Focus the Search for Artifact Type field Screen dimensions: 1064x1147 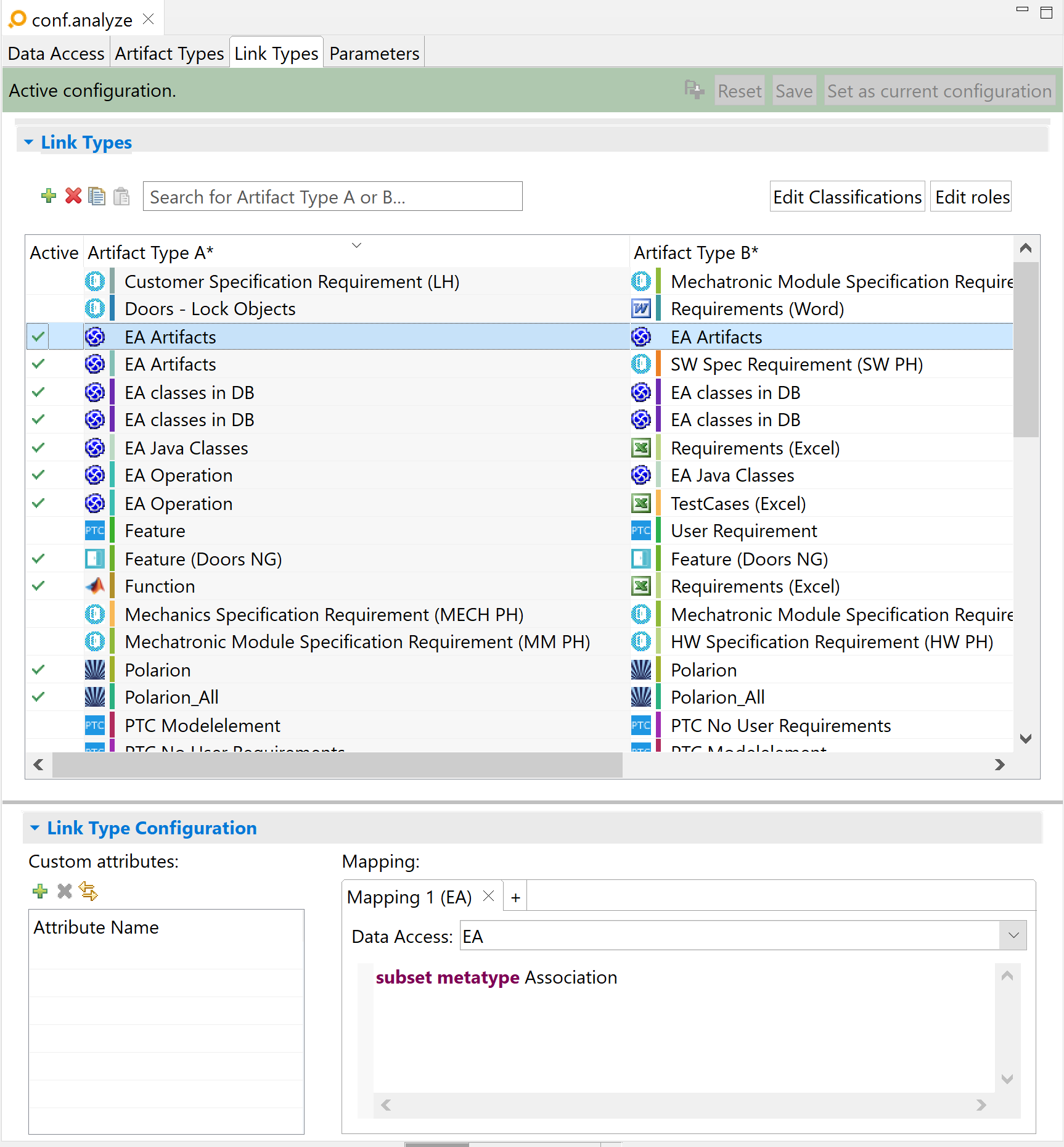(x=333, y=196)
